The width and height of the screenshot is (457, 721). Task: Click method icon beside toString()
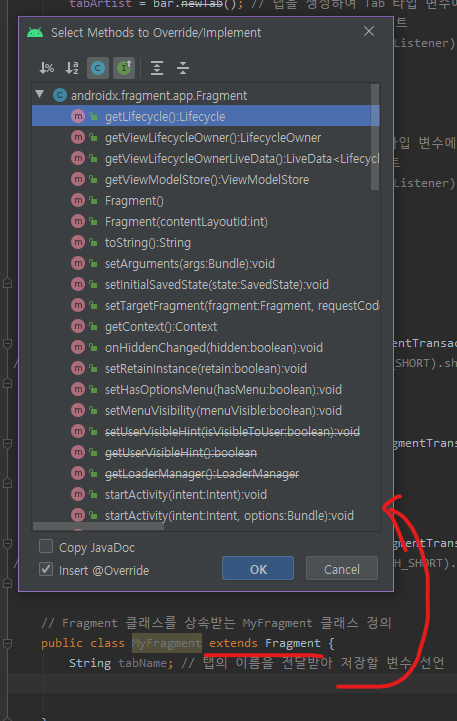(78, 242)
